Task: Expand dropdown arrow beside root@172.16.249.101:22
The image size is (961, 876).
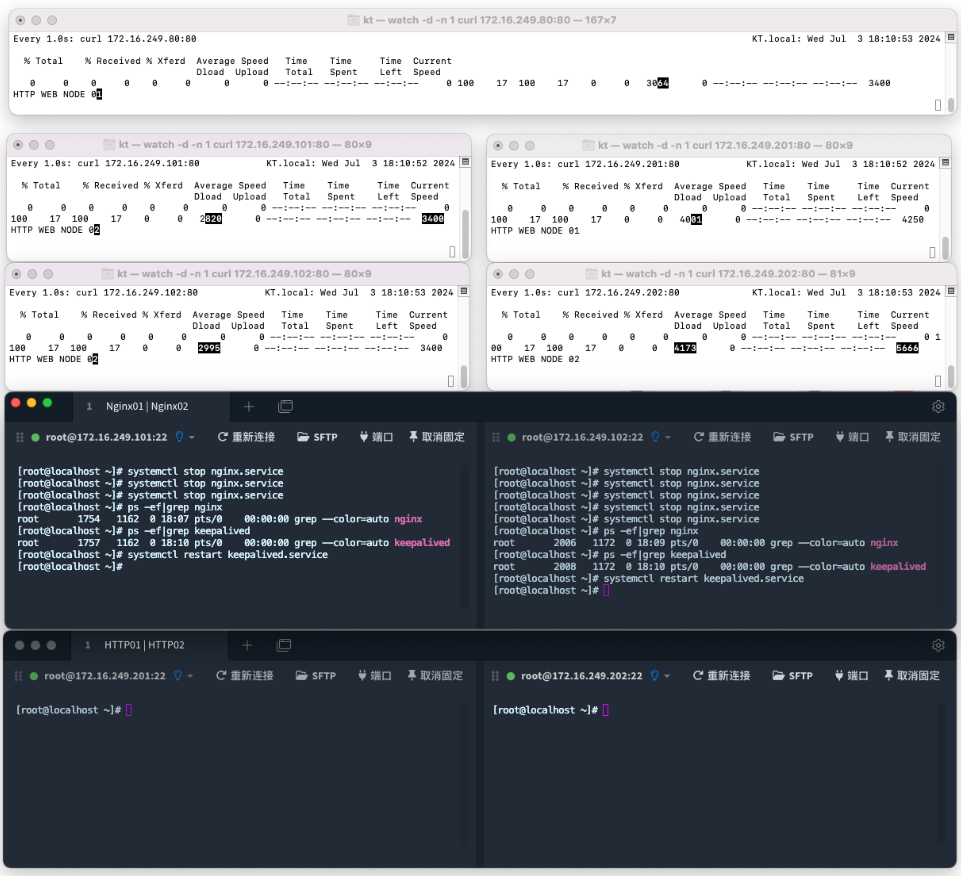Action: [192, 438]
